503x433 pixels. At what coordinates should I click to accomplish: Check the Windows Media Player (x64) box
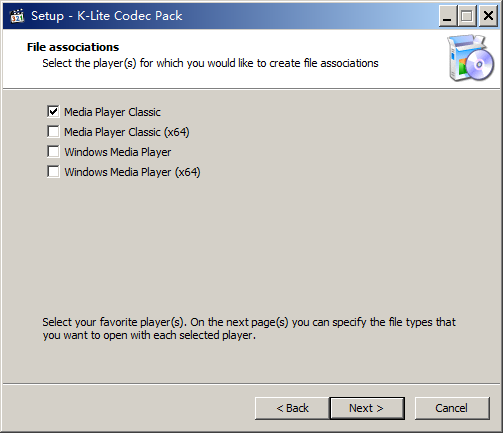point(53,172)
